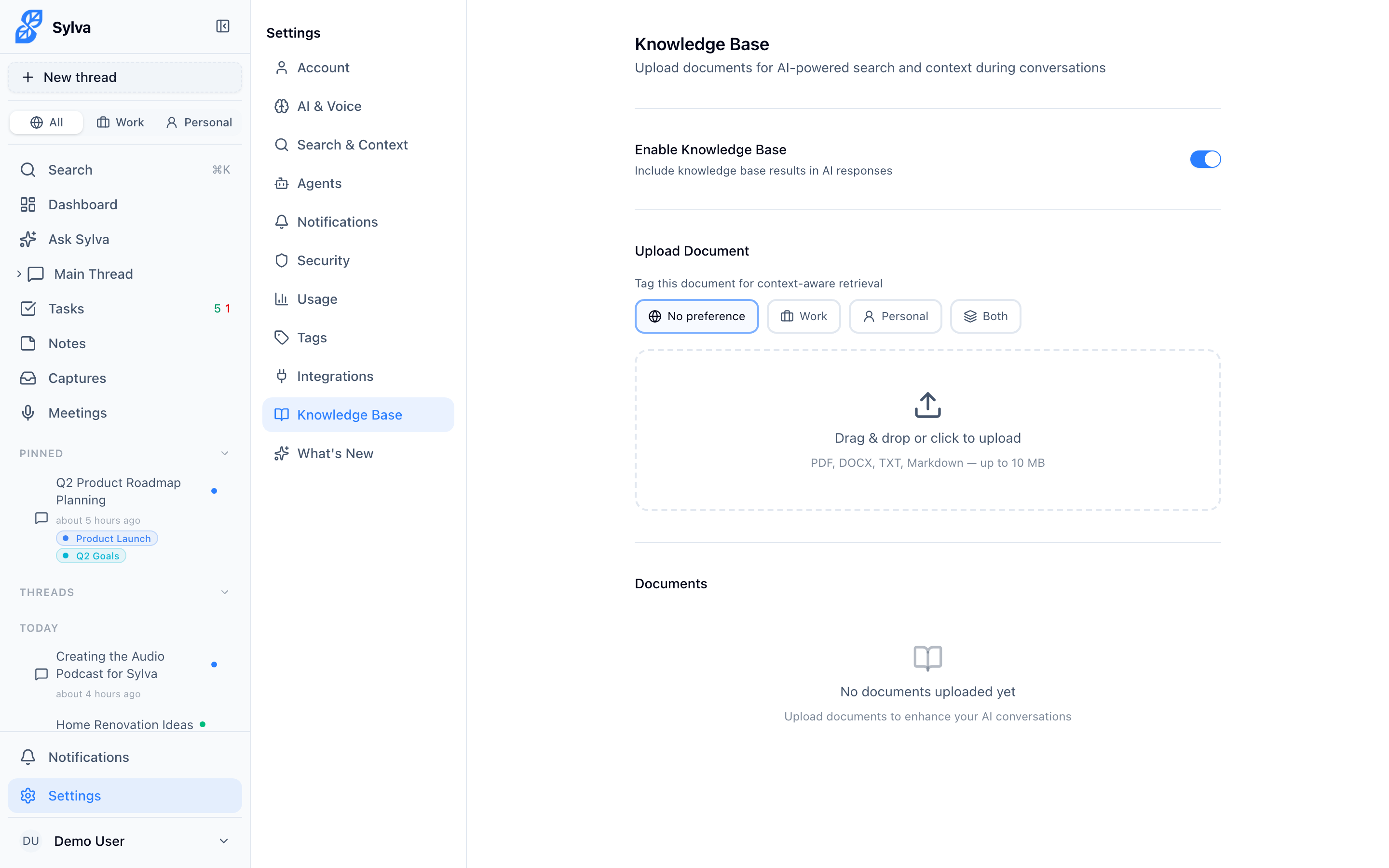Image resolution: width=1389 pixels, height=868 pixels.
Task: Click the unread dot on Q2 Roadmap thread
Action: pyautogui.click(x=214, y=491)
